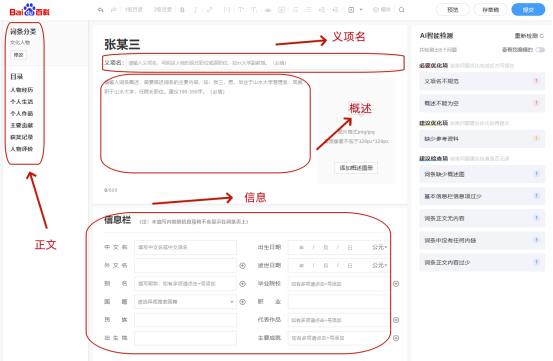Click the 预览 preview button
The width and height of the screenshot is (553, 361).
(x=452, y=10)
